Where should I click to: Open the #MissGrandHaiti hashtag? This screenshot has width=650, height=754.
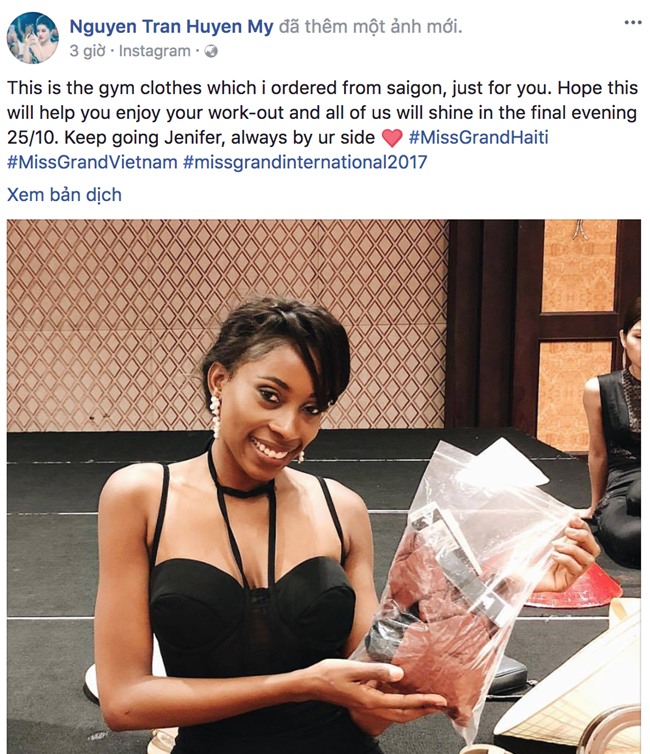point(478,138)
